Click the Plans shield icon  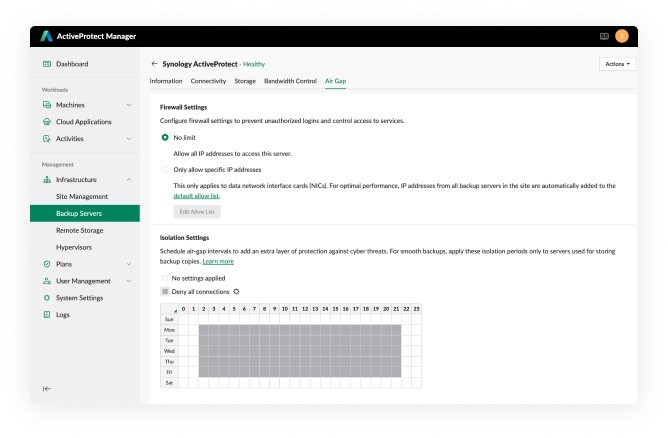pos(47,264)
